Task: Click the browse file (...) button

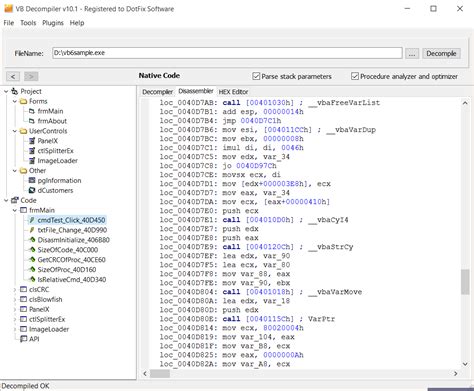Action: [x=412, y=53]
